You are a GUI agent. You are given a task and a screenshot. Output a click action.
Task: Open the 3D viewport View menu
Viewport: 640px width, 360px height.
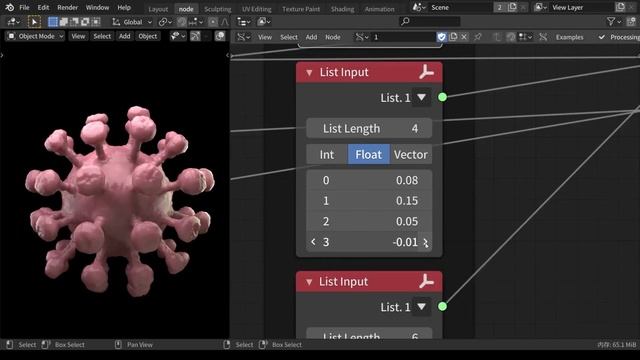pos(78,36)
